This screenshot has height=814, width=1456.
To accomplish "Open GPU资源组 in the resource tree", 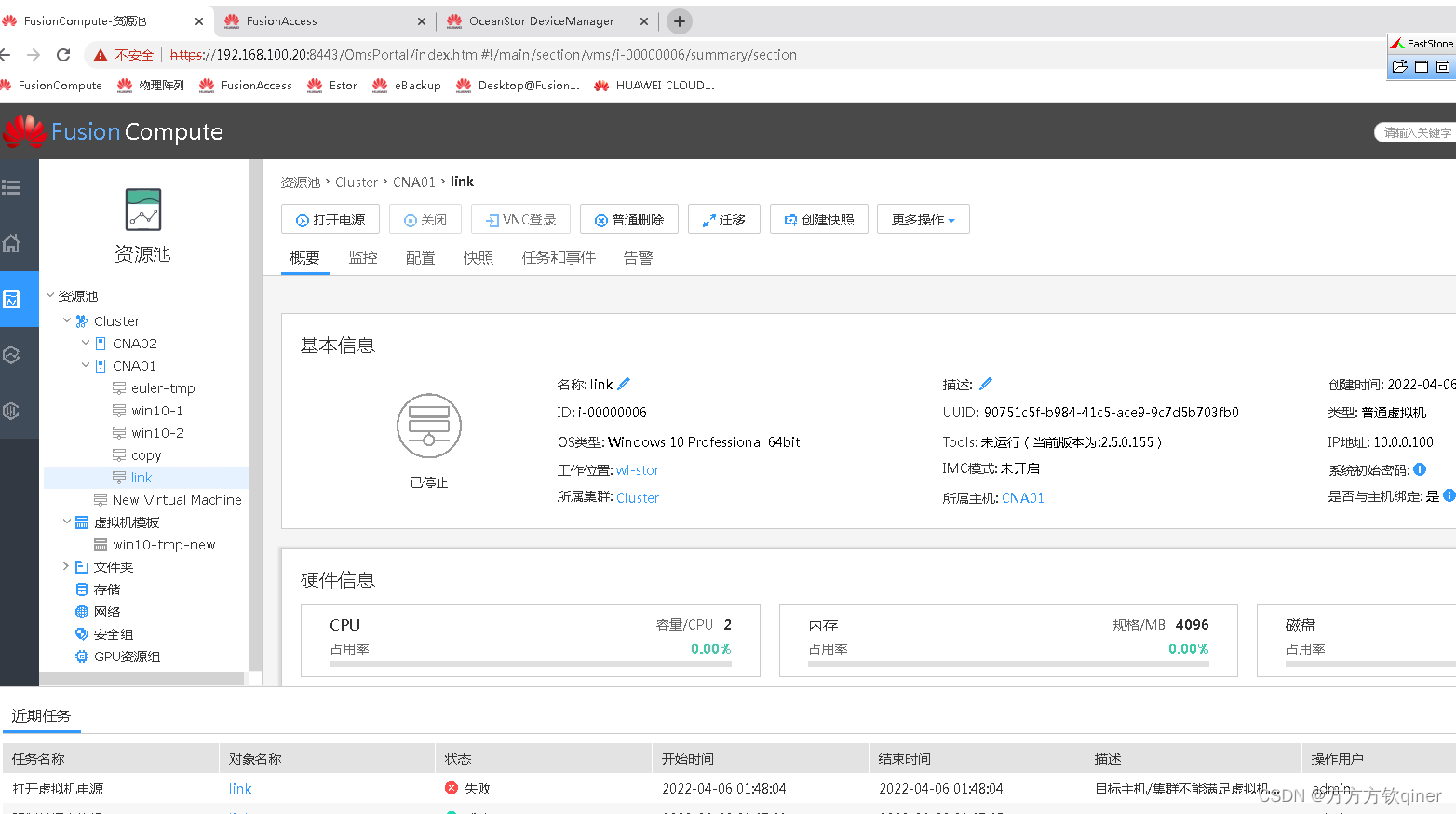I will tap(128, 657).
